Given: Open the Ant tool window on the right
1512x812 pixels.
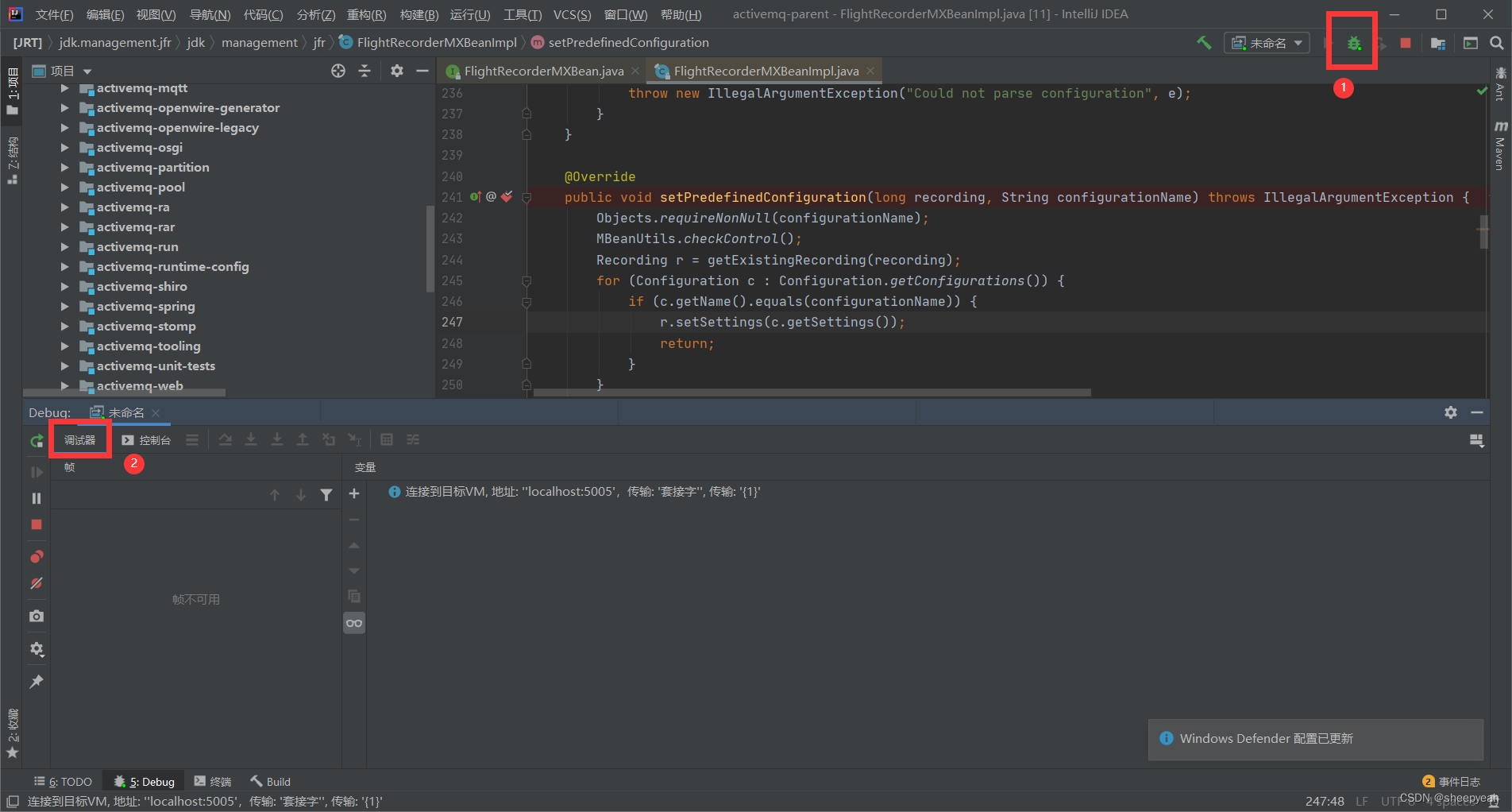Looking at the screenshot, I should [x=1500, y=91].
